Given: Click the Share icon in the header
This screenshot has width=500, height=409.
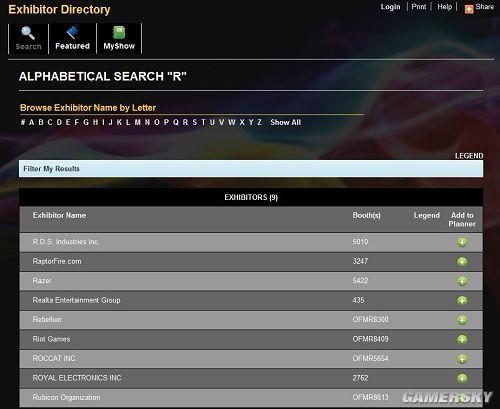Looking at the screenshot, I should [469, 9].
